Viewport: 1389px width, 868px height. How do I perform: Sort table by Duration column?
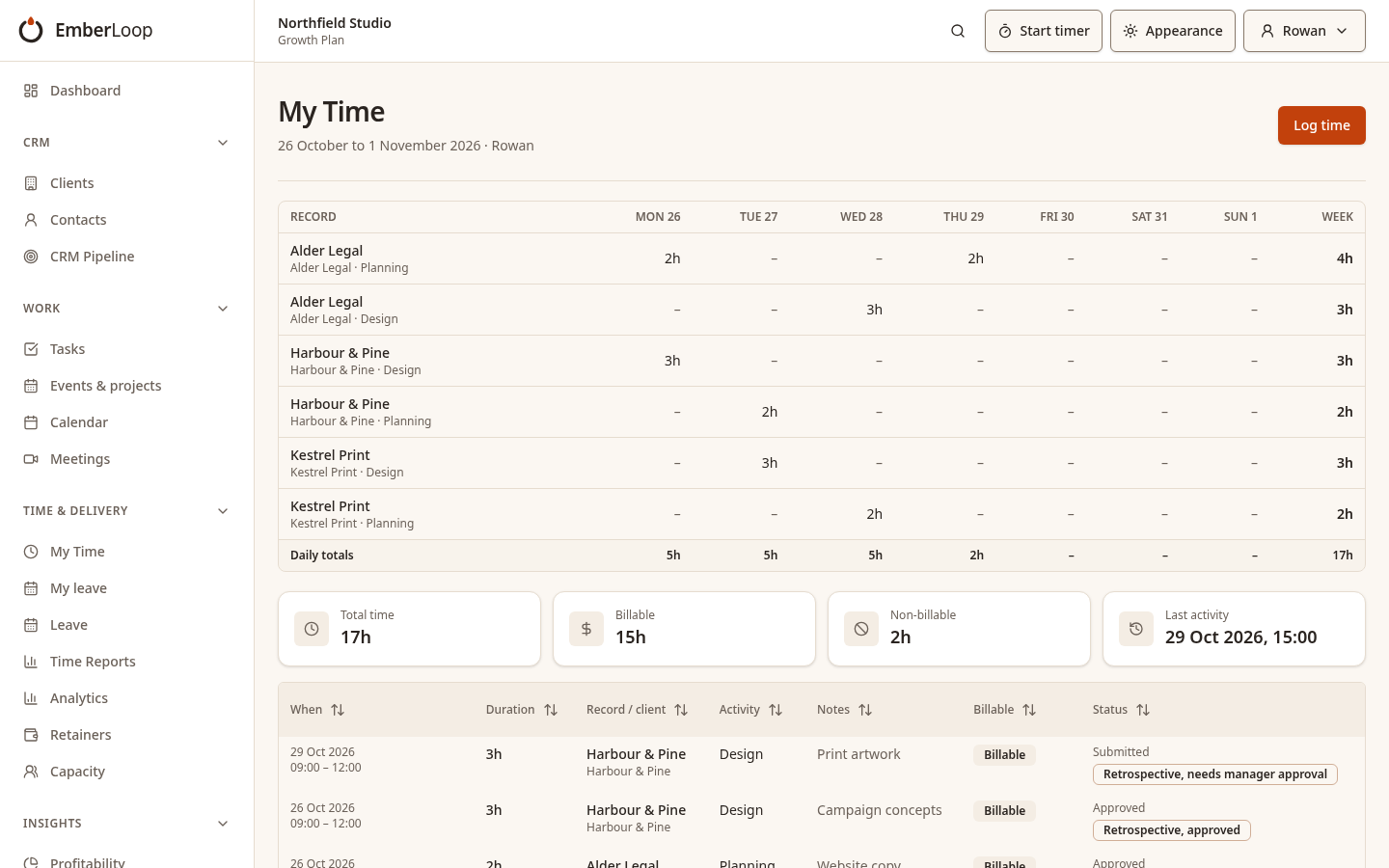[x=522, y=710]
